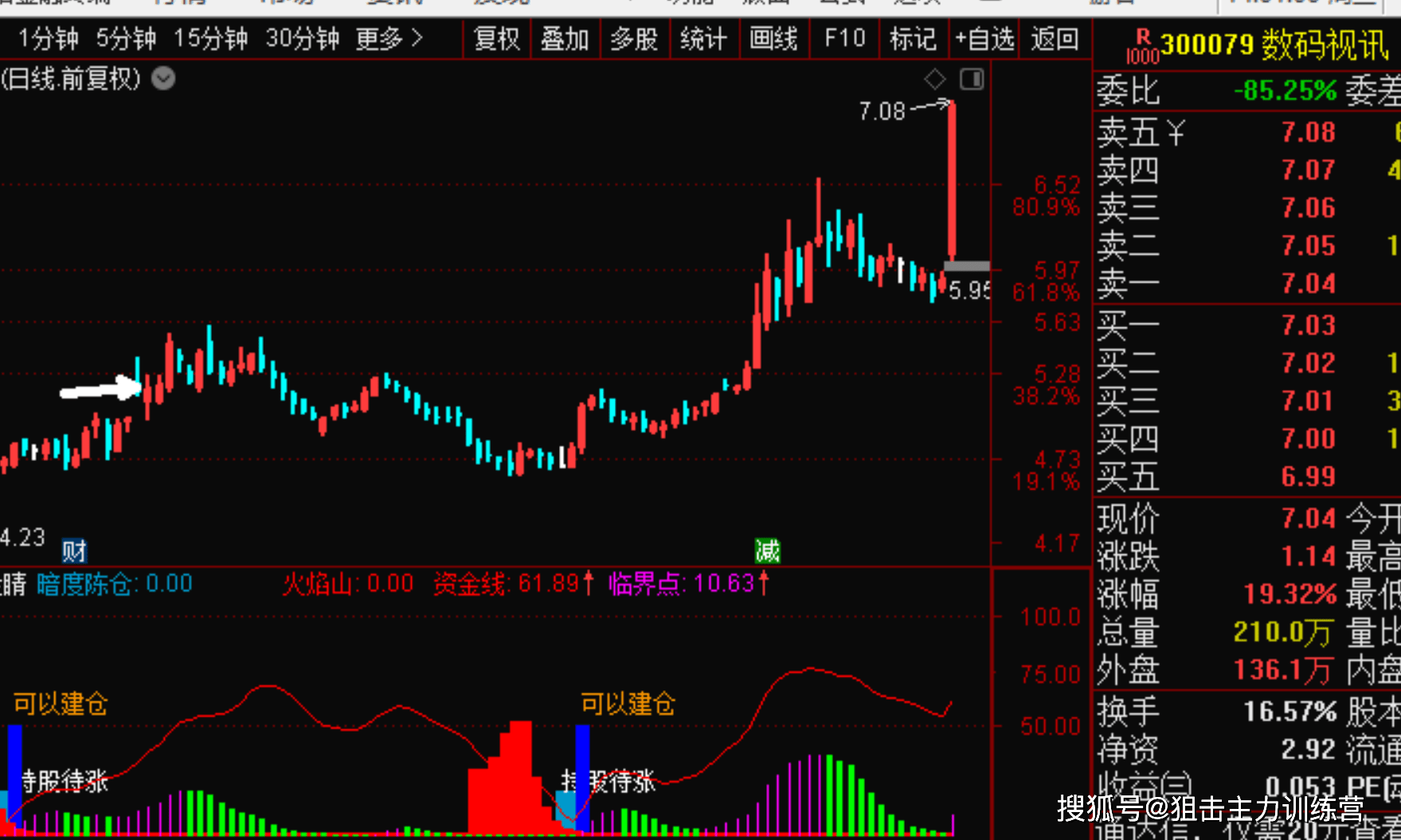Click the green 减 marker icon

coord(768,550)
